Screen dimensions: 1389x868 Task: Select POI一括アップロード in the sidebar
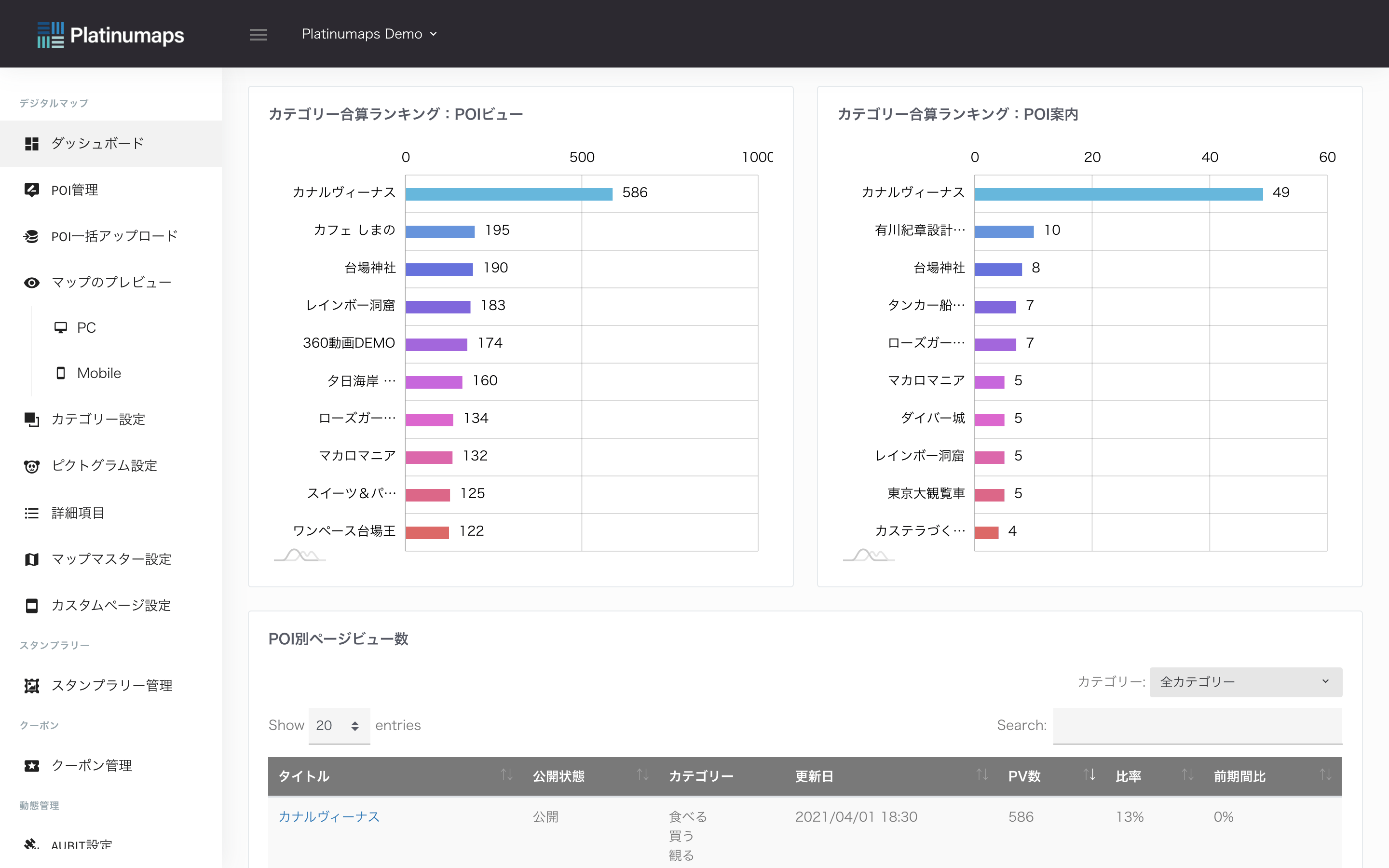click(x=113, y=235)
